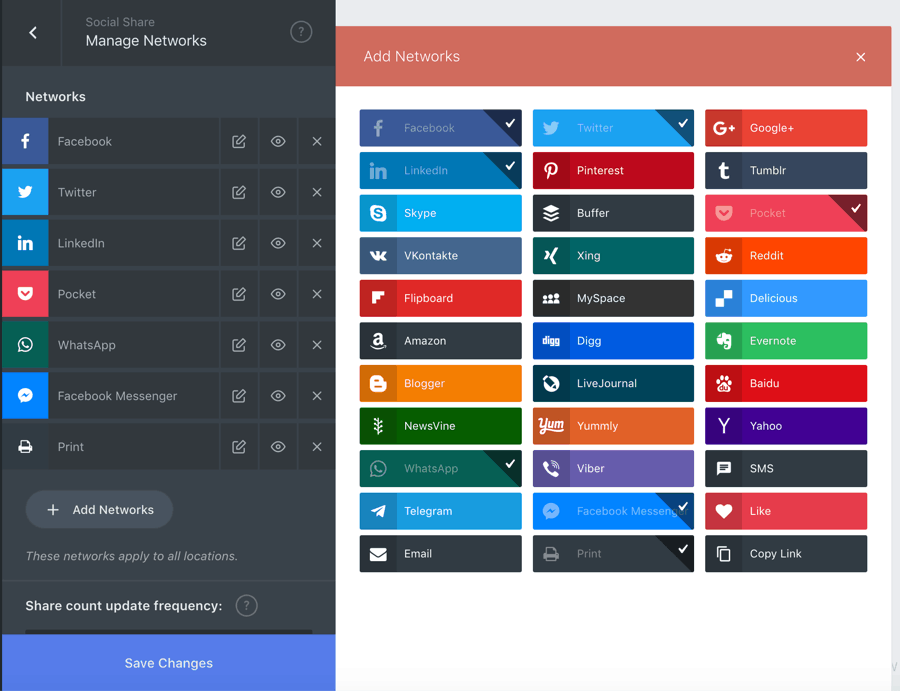Add the Evernote network
The image size is (900, 691).
(x=786, y=341)
